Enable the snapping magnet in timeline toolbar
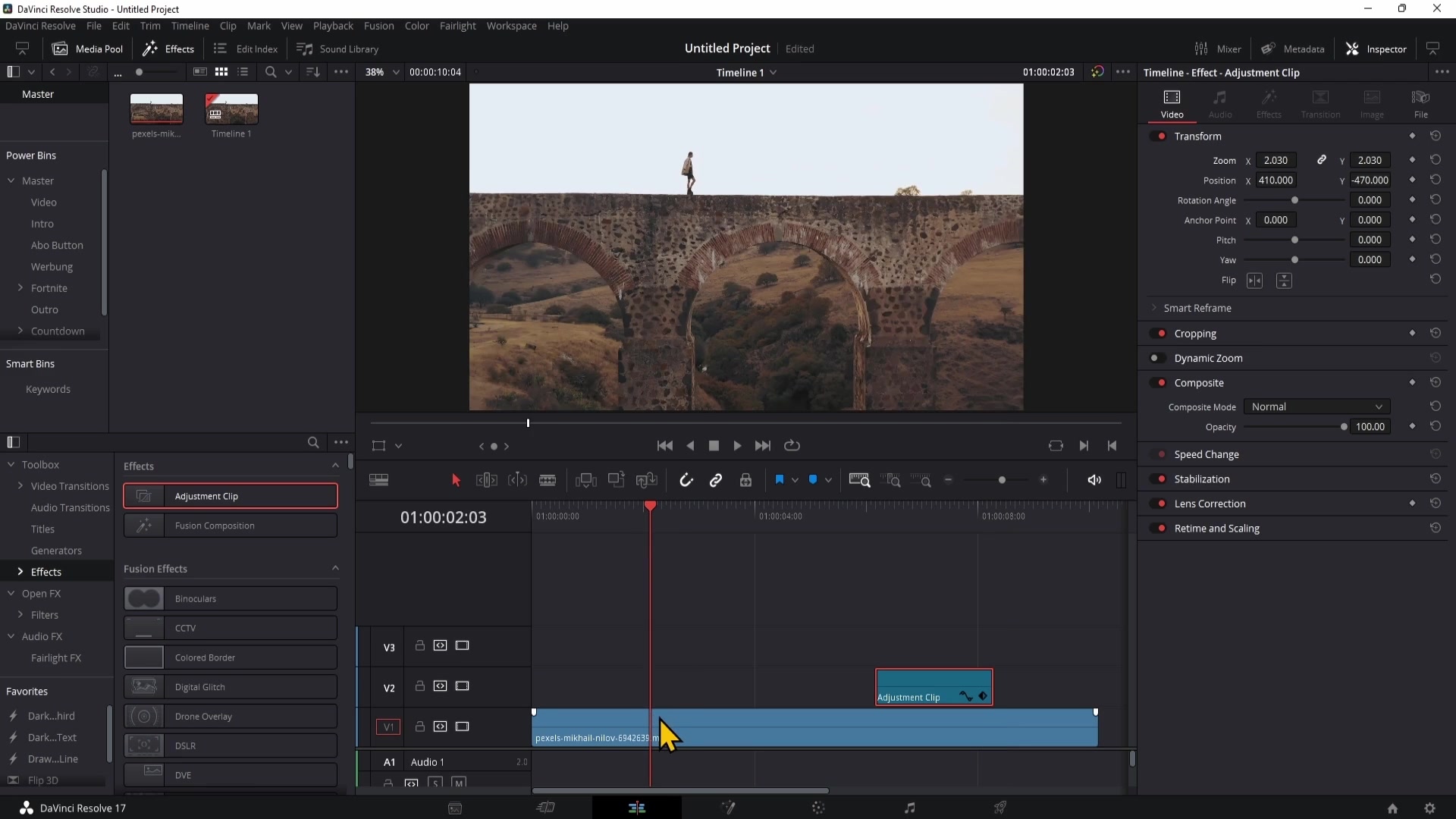Screen dimensions: 1456x819 687,480
